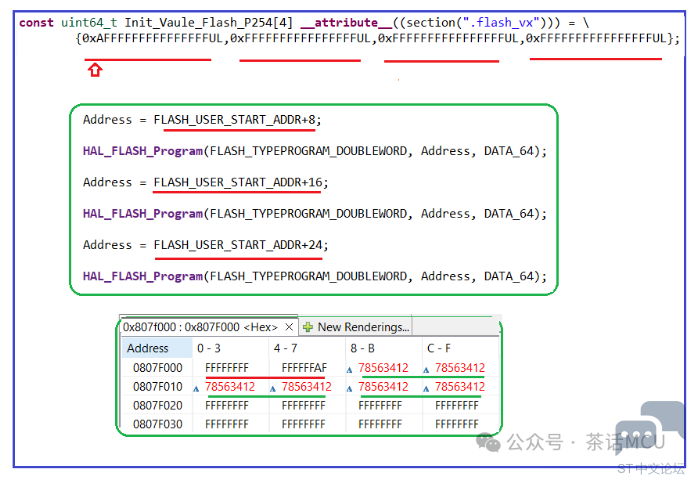Click change marker beside 0807F000 C-F value
The image size is (694, 484).
coord(426,369)
